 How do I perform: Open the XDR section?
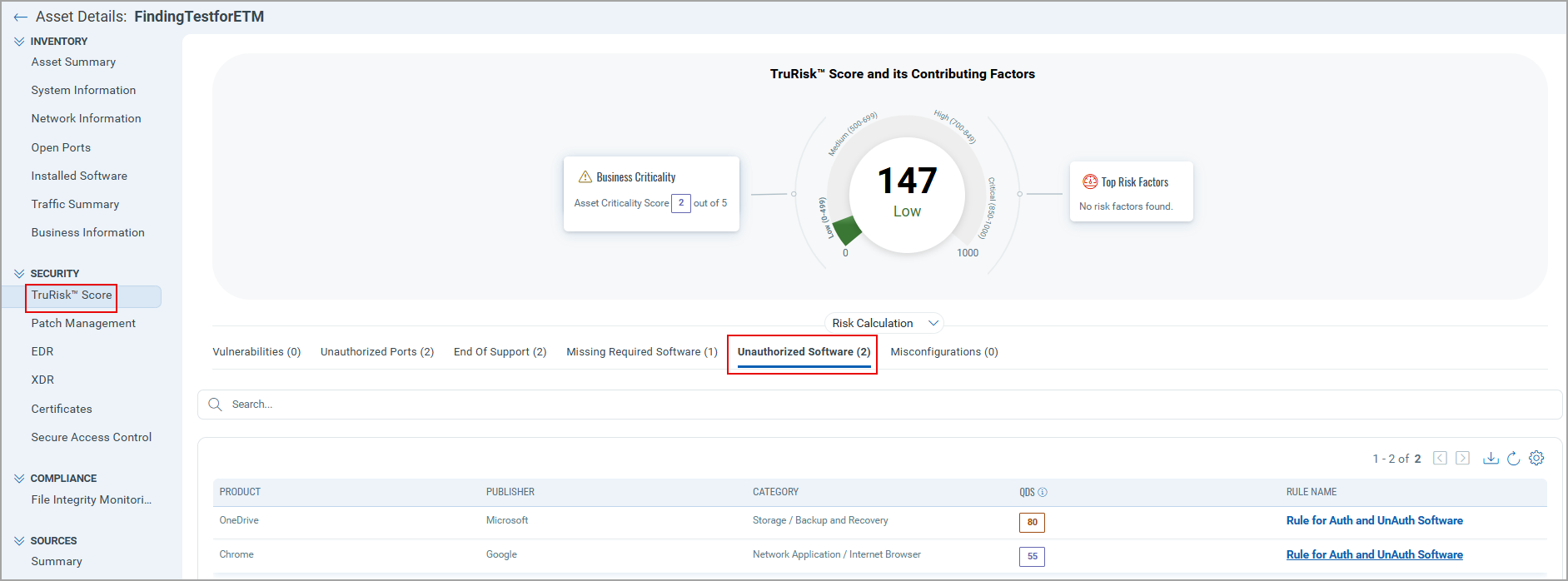(42, 380)
